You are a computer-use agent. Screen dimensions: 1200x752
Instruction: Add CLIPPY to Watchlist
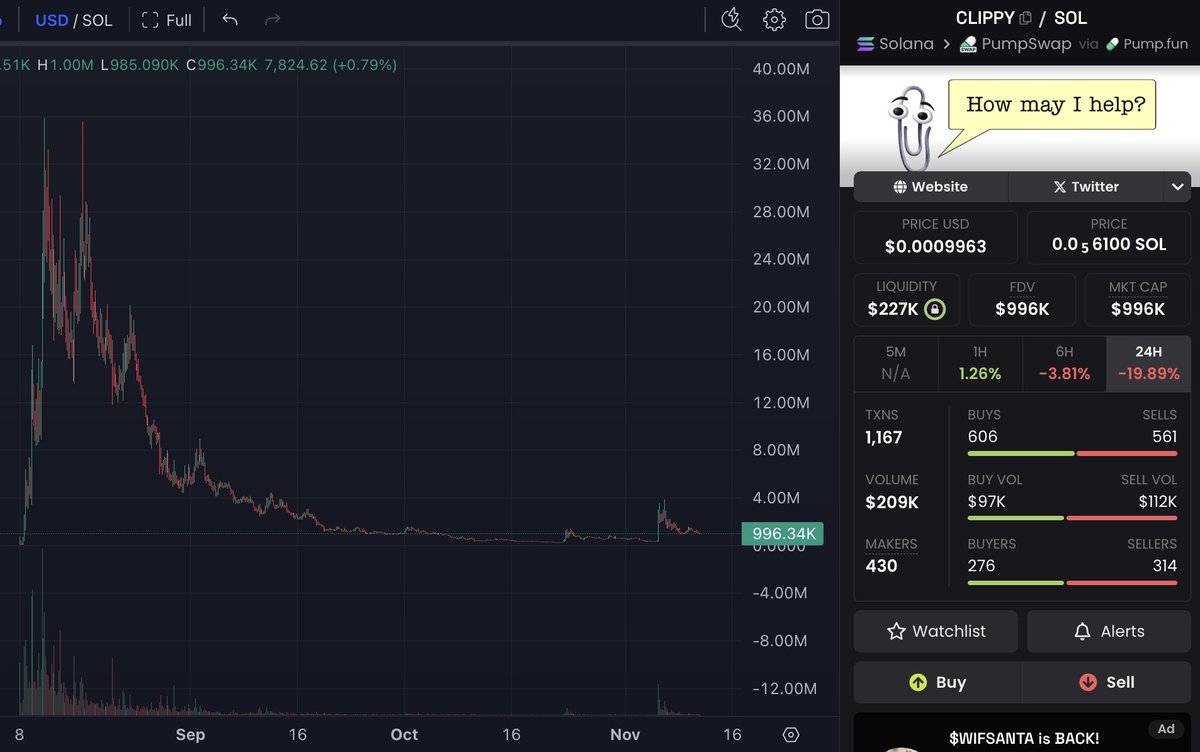click(936, 631)
